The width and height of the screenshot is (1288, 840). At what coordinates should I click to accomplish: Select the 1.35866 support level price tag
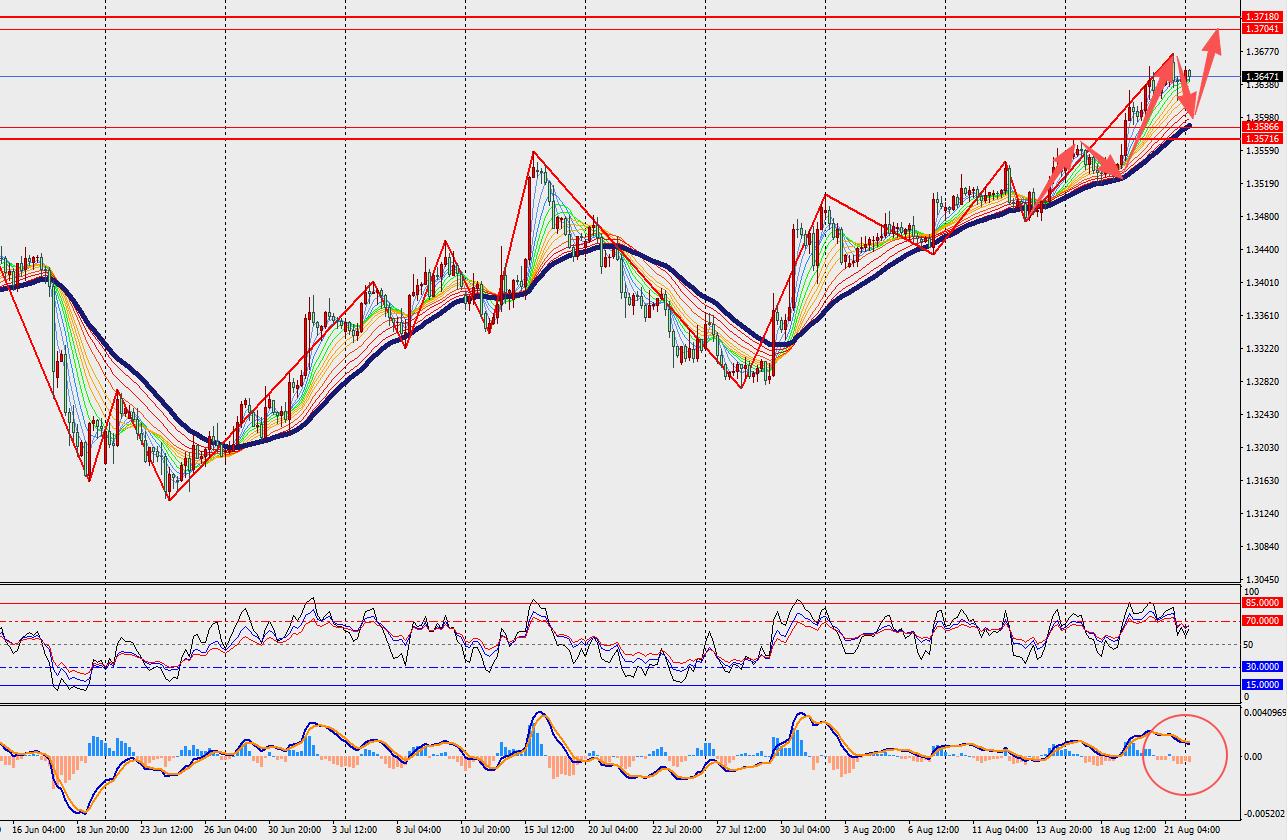tap(1261, 127)
